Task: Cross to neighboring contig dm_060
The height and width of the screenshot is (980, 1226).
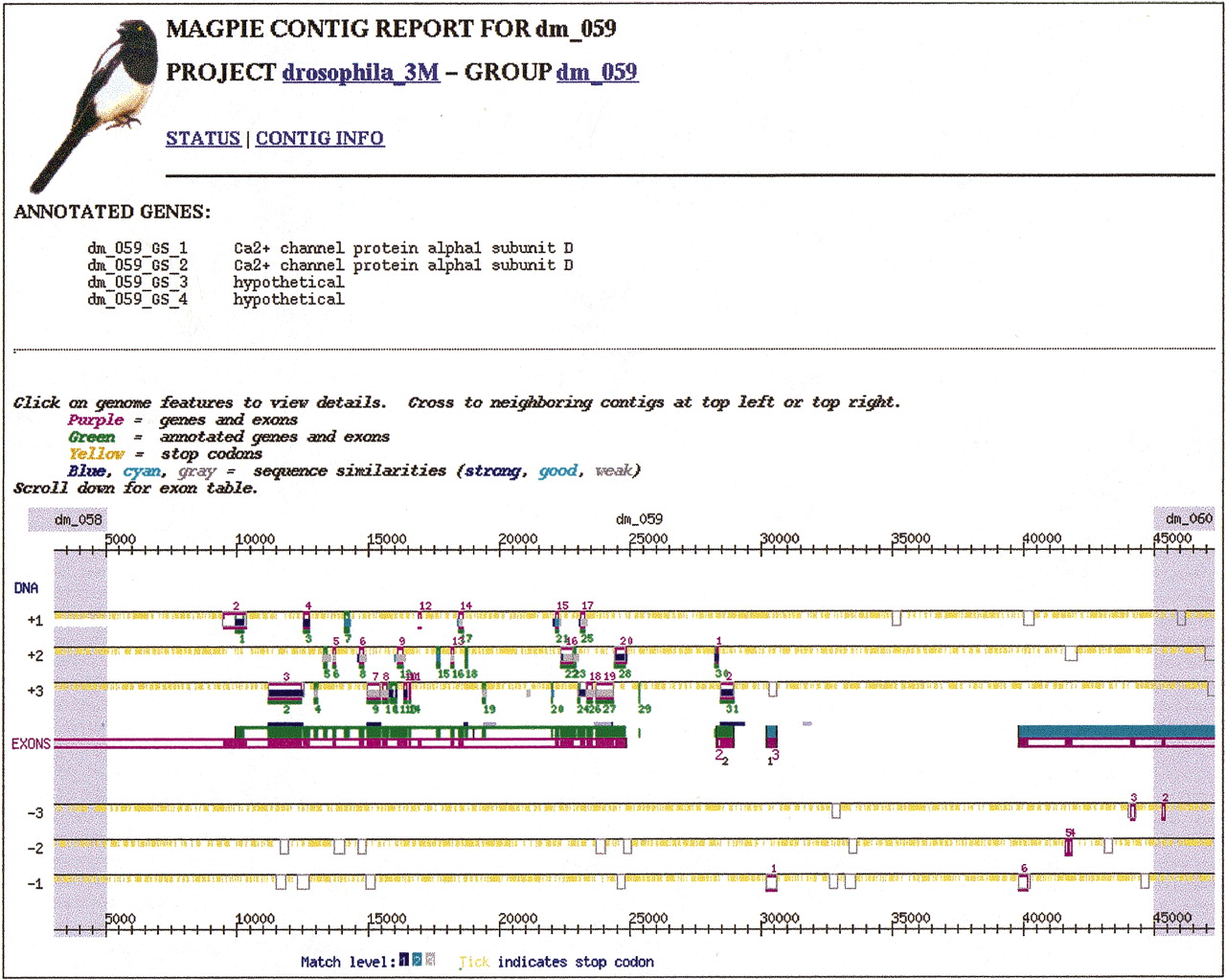Action: [1188, 519]
